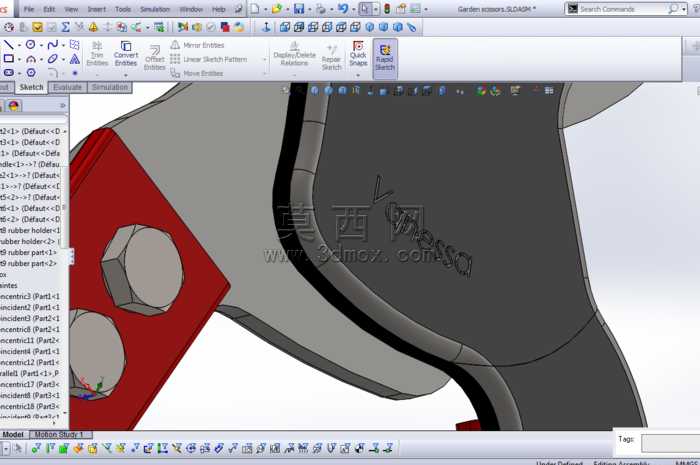Expand the Convert Entities dropdown arrow

(x=126, y=75)
